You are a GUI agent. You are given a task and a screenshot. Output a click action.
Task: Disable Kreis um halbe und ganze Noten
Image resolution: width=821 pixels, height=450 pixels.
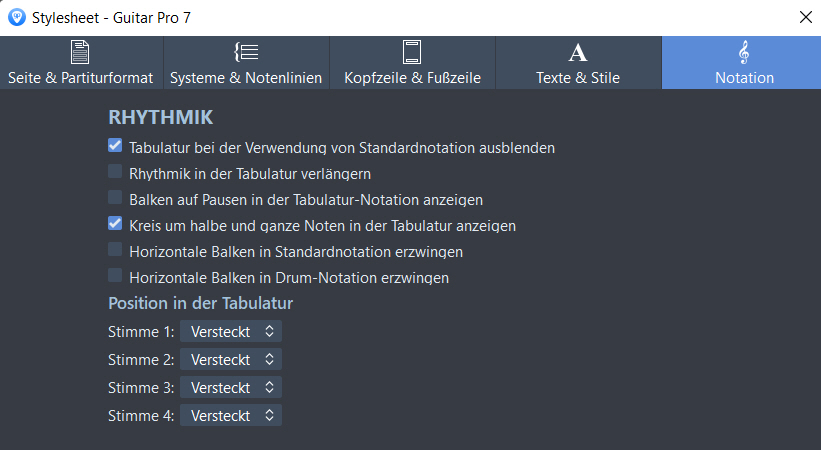(115, 224)
